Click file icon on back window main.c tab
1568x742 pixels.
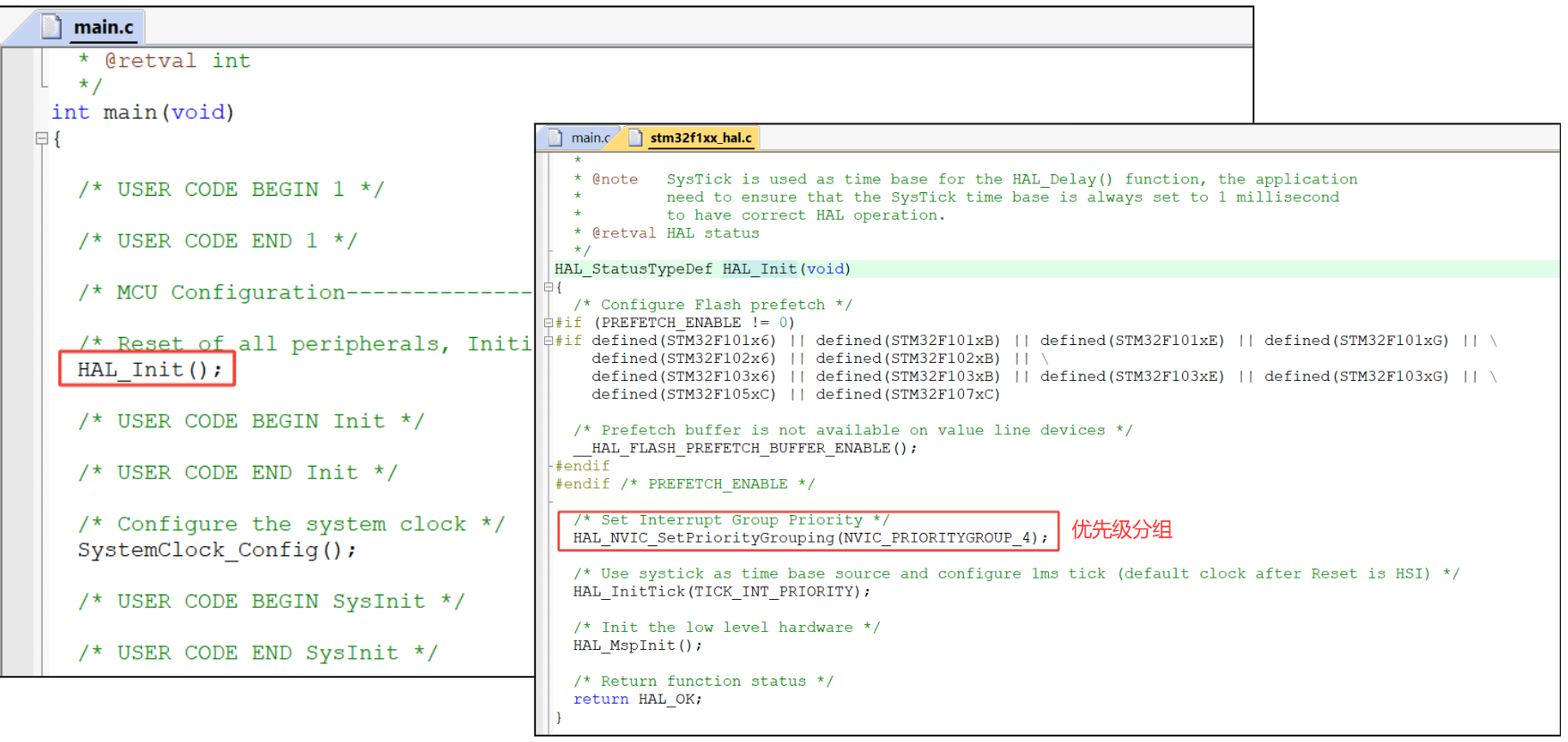pos(52,27)
